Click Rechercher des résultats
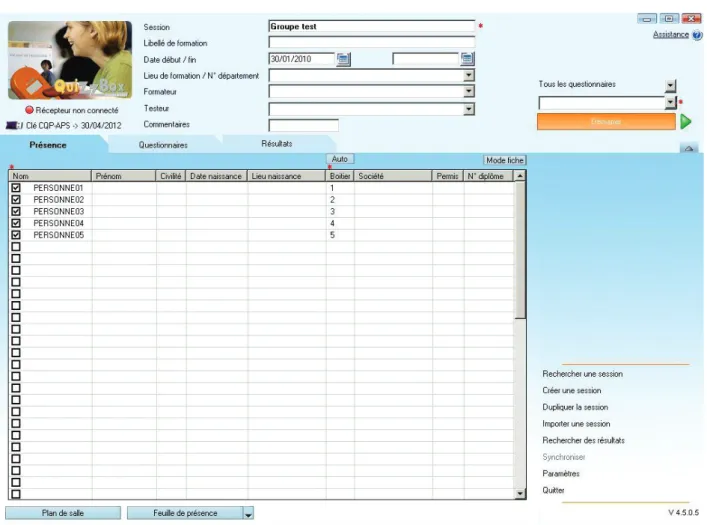The width and height of the screenshot is (707, 525). [x=583, y=440]
